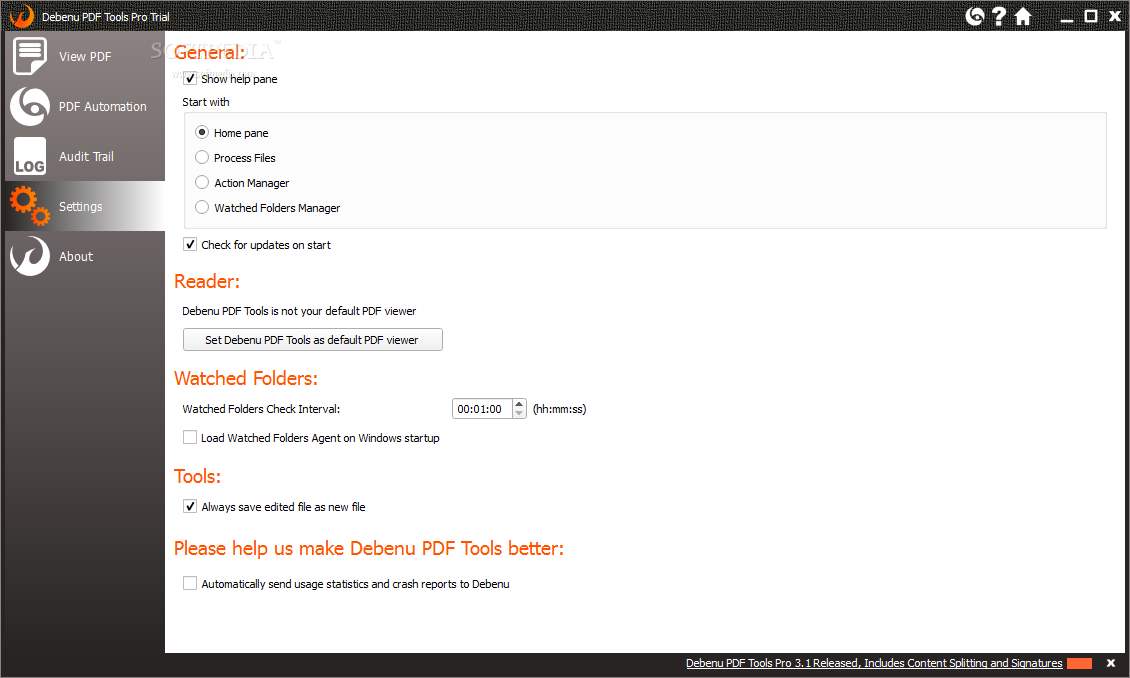Decrease the check interval with down arrow

[x=519, y=414]
